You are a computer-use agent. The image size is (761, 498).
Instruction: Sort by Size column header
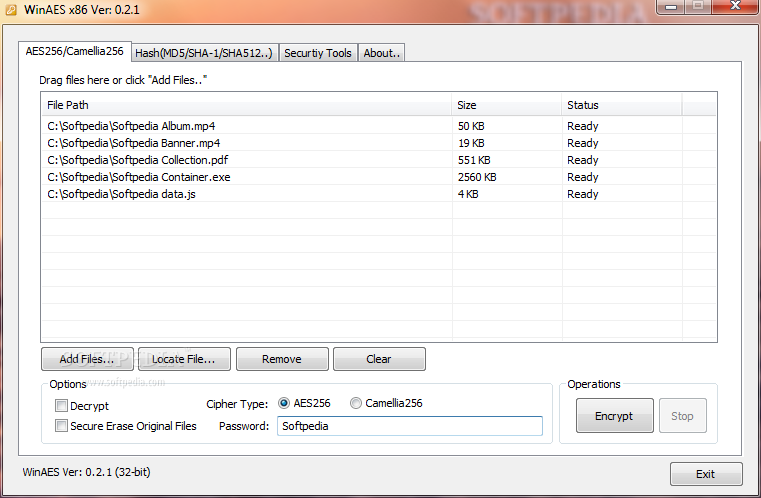(506, 105)
